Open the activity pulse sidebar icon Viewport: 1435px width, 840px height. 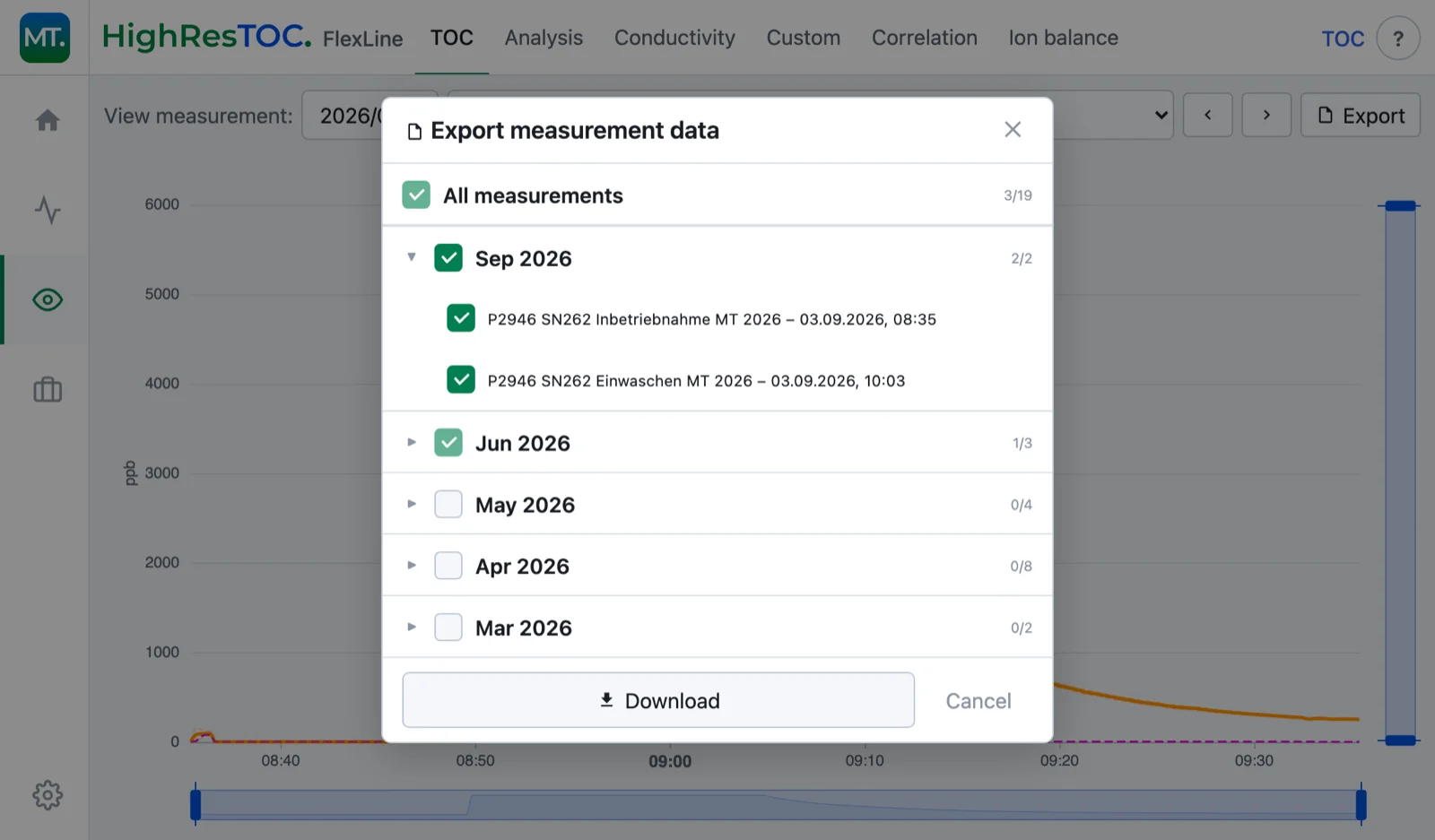[48, 210]
